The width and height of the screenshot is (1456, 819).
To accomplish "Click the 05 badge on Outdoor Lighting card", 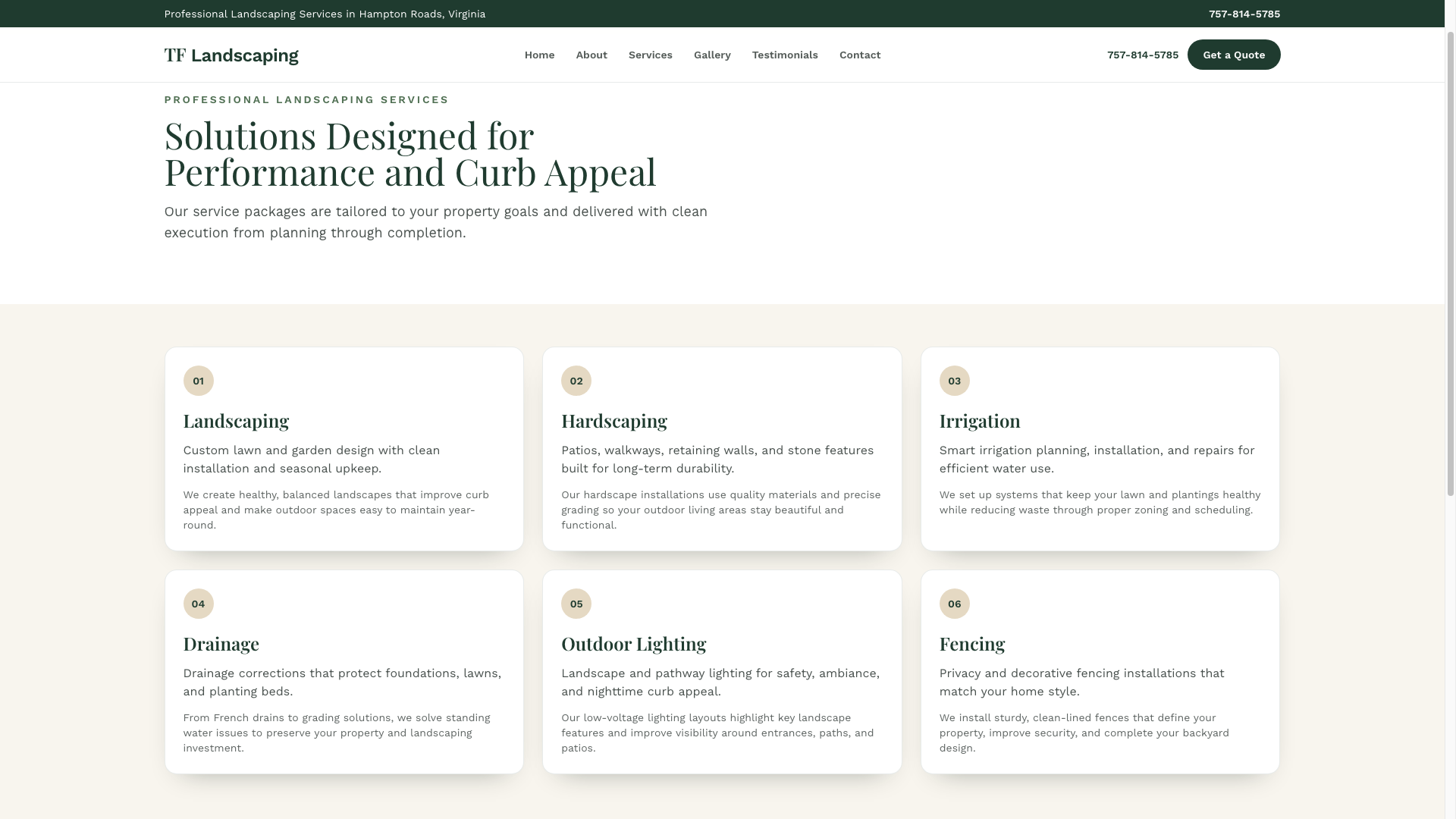I will click(576, 604).
